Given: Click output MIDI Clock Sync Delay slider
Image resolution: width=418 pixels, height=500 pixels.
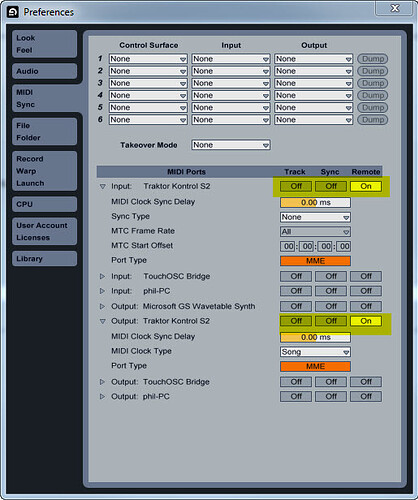Looking at the screenshot, I should [315, 337].
